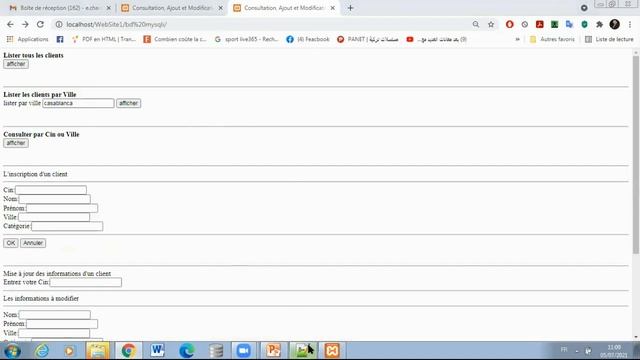
Task: Open the PDF en HTML bookmark
Action: coord(104,39)
